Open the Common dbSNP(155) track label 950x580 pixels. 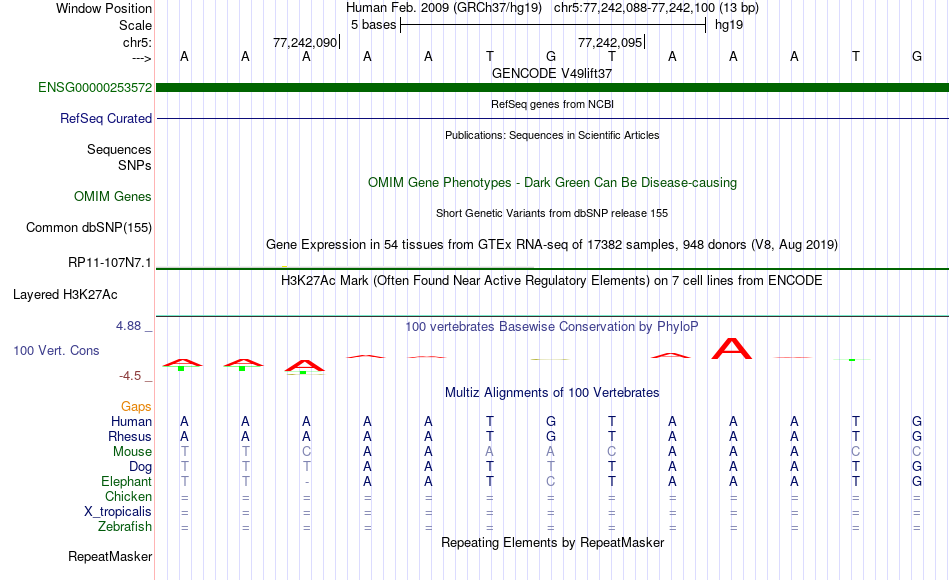click(x=88, y=227)
